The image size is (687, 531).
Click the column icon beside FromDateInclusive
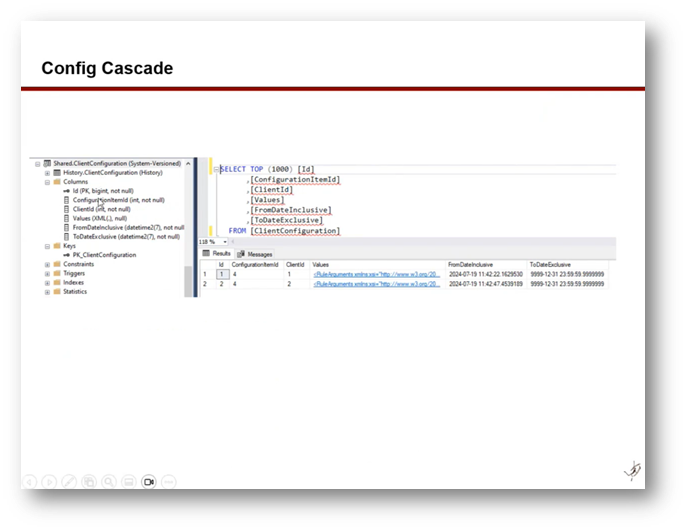[x=67, y=227]
